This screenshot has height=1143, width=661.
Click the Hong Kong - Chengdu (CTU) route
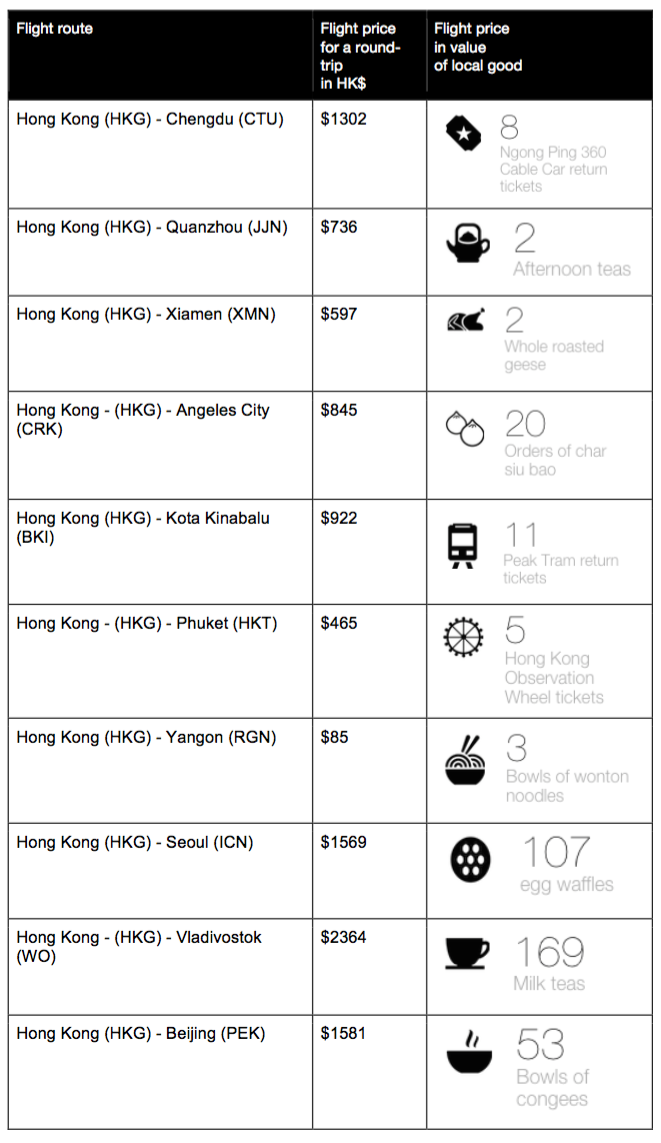click(149, 119)
